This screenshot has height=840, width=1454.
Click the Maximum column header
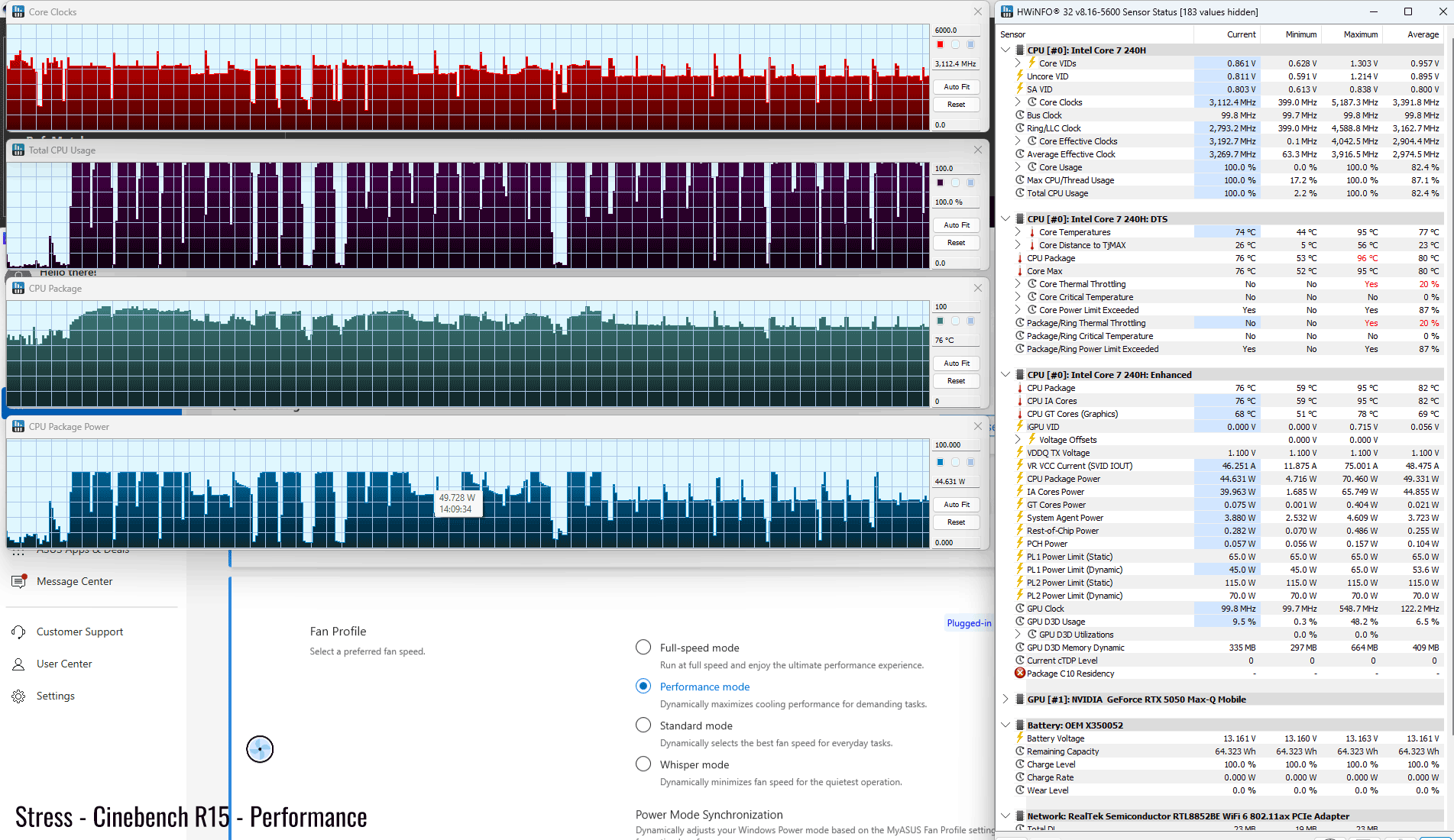click(x=1352, y=34)
